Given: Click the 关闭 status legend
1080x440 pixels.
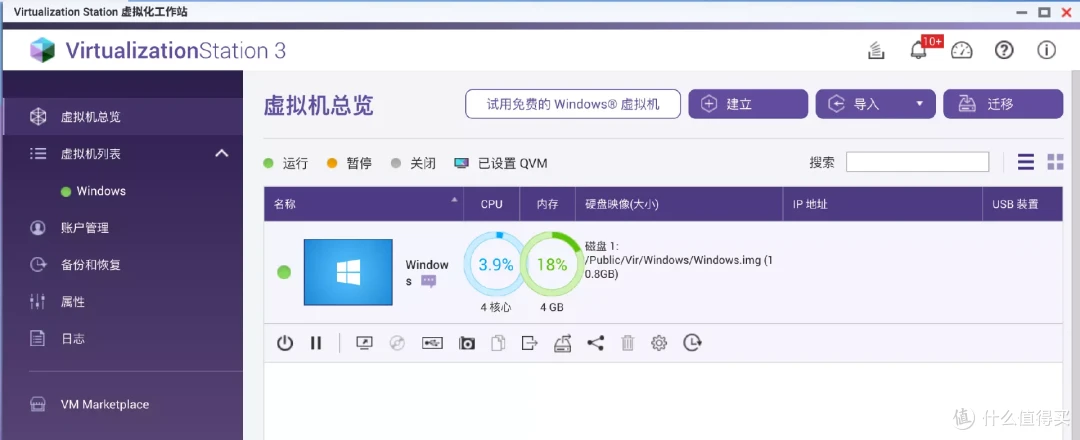Looking at the screenshot, I should click(413, 163).
